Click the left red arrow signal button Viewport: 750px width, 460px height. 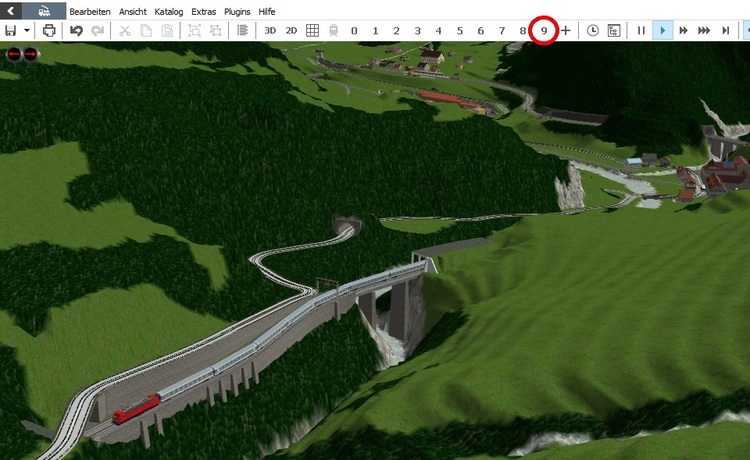coord(14,55)
